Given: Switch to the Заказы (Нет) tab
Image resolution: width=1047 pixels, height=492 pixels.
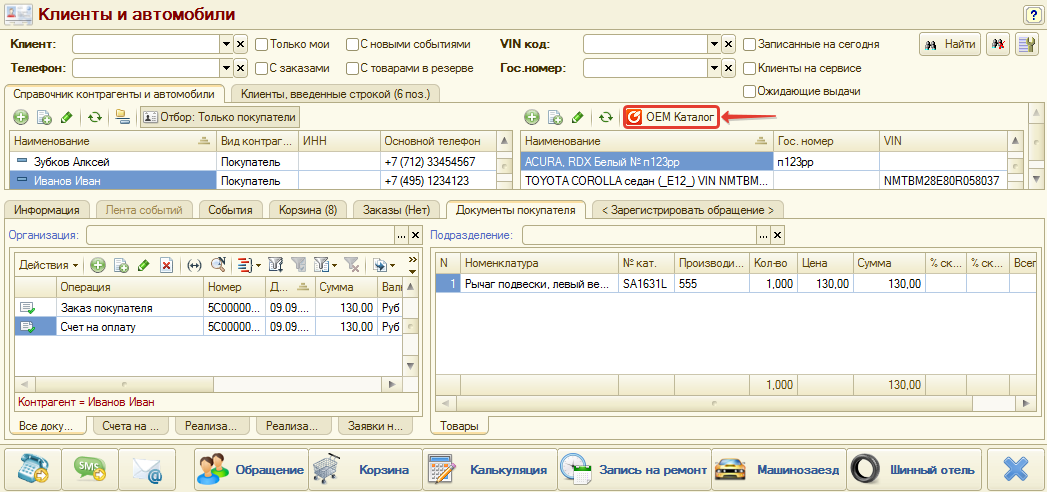Looking at the screenshot, I should (x=397, y=210).
